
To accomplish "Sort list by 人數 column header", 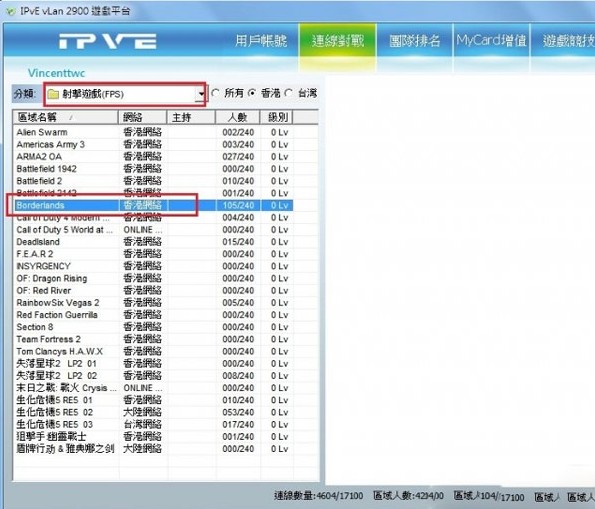I will tap(238, 117).
